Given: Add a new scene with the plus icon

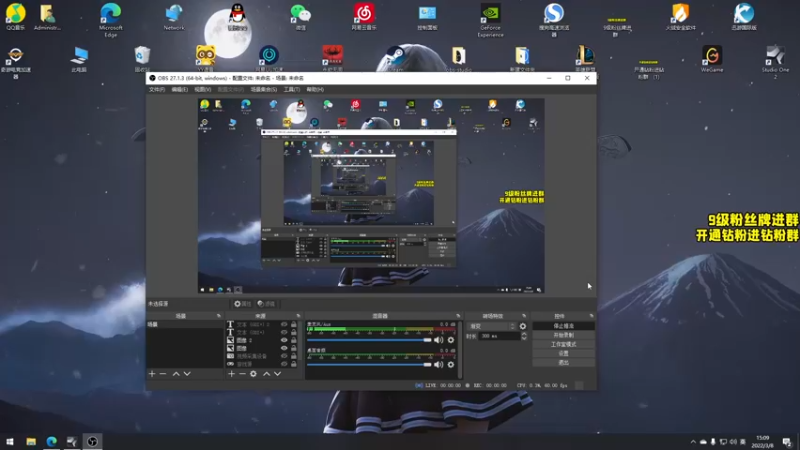Looking at the screenshot, I should (152, 374).
